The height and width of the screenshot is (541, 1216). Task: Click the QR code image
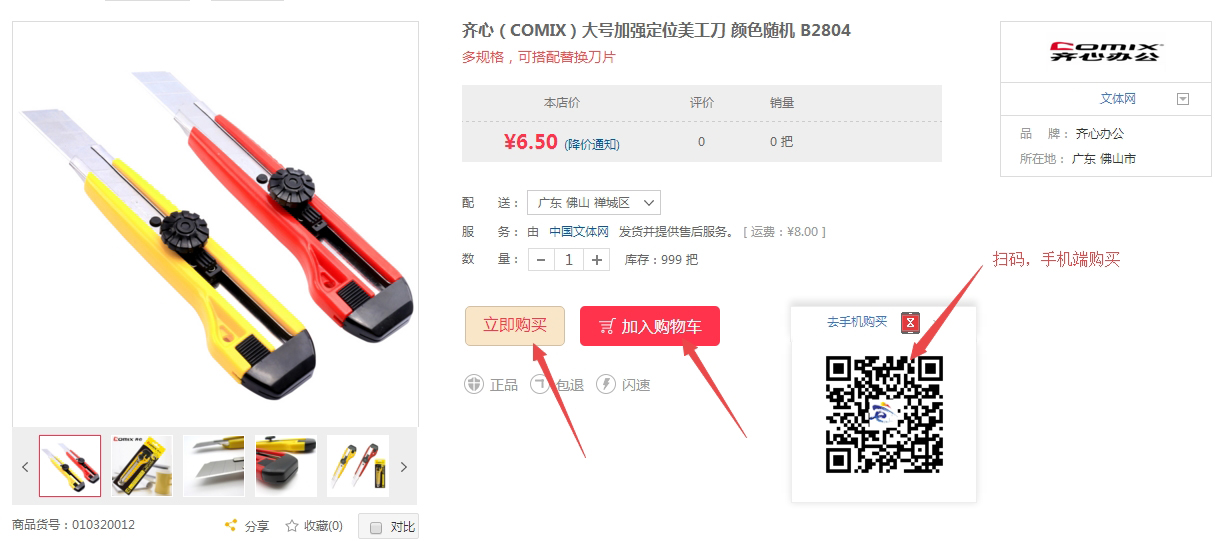(883, 413)
